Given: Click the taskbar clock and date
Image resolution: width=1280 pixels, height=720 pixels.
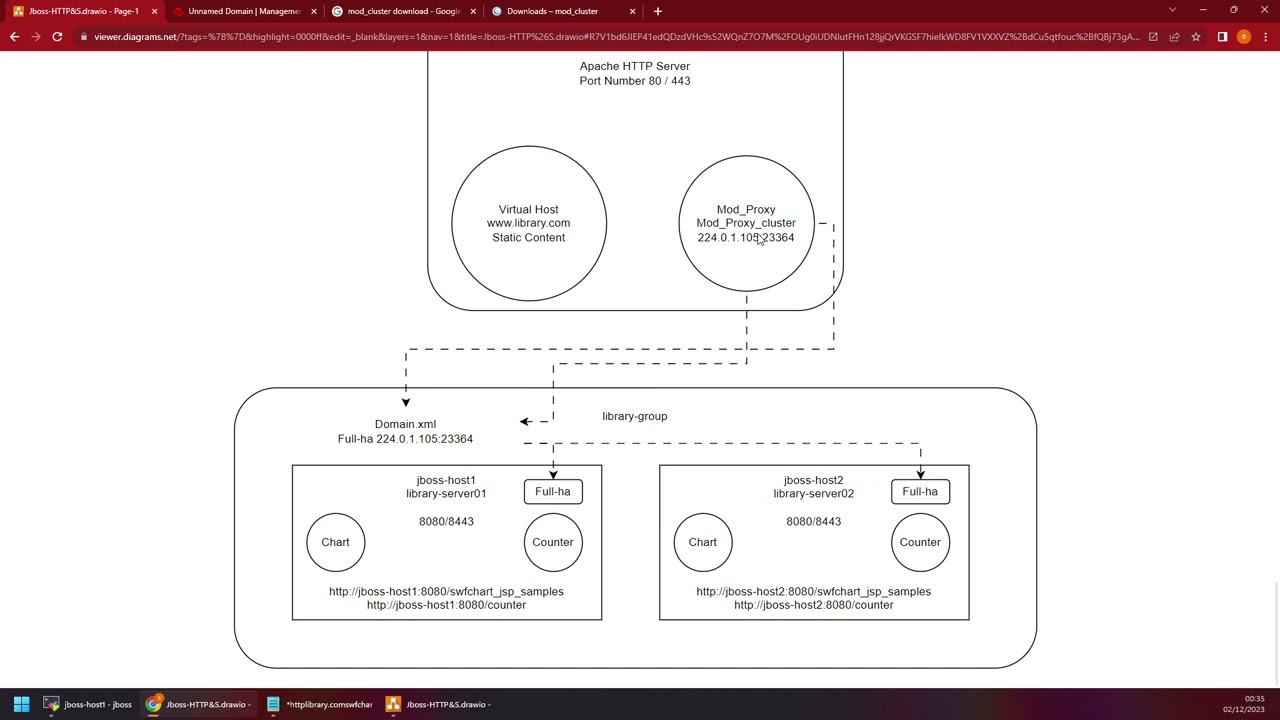Looking at the screenshot, I should [1243, 704].
